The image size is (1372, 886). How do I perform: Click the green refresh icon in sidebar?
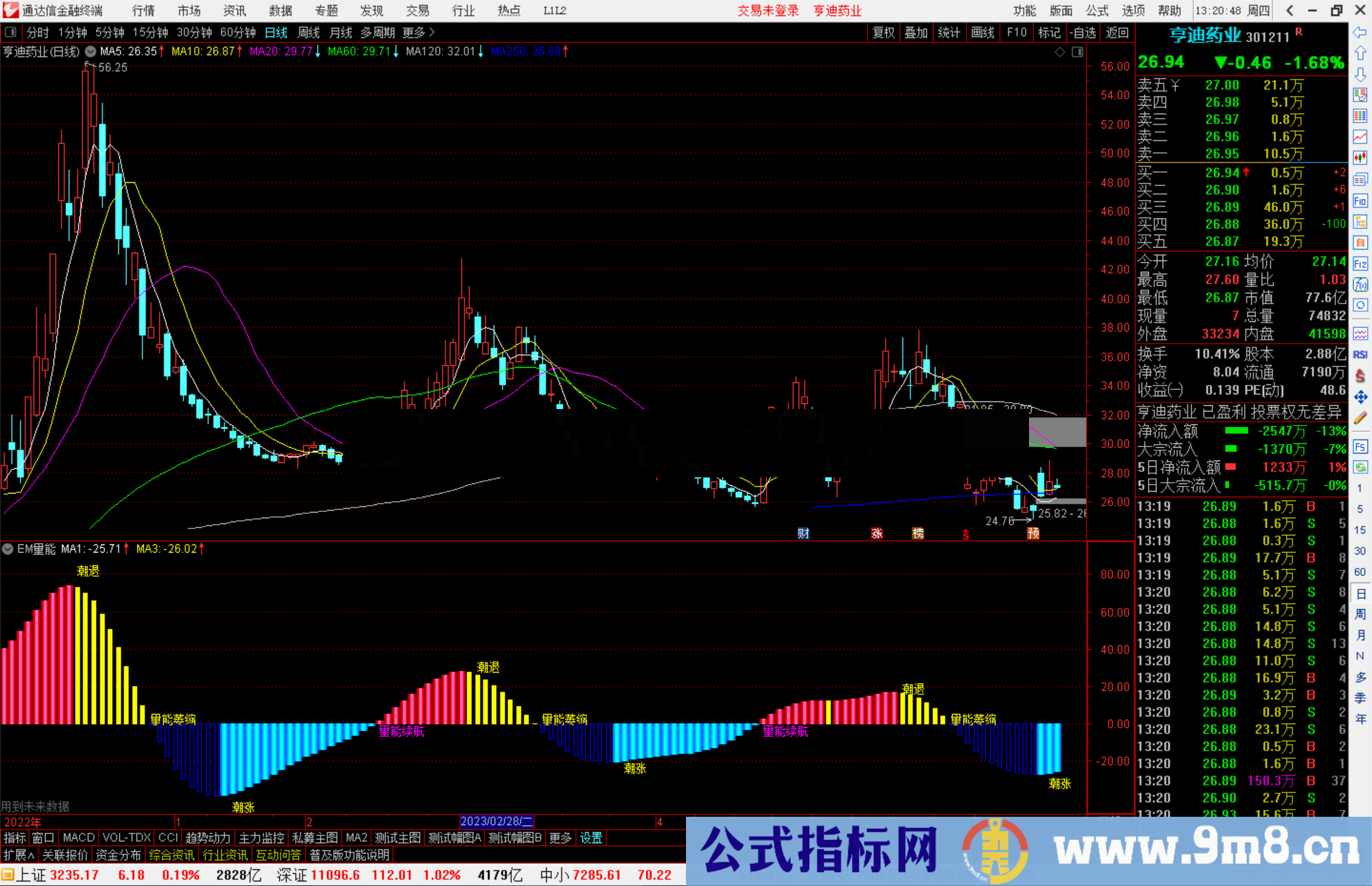(1360, 467)
